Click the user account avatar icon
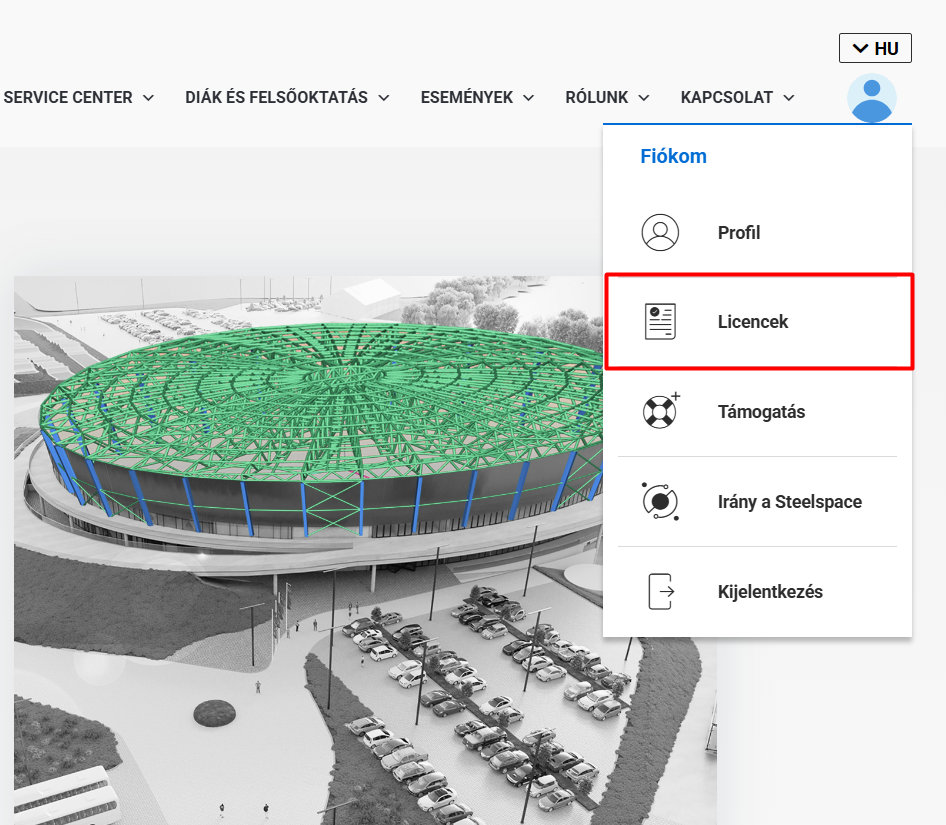 tap(872, 98)
